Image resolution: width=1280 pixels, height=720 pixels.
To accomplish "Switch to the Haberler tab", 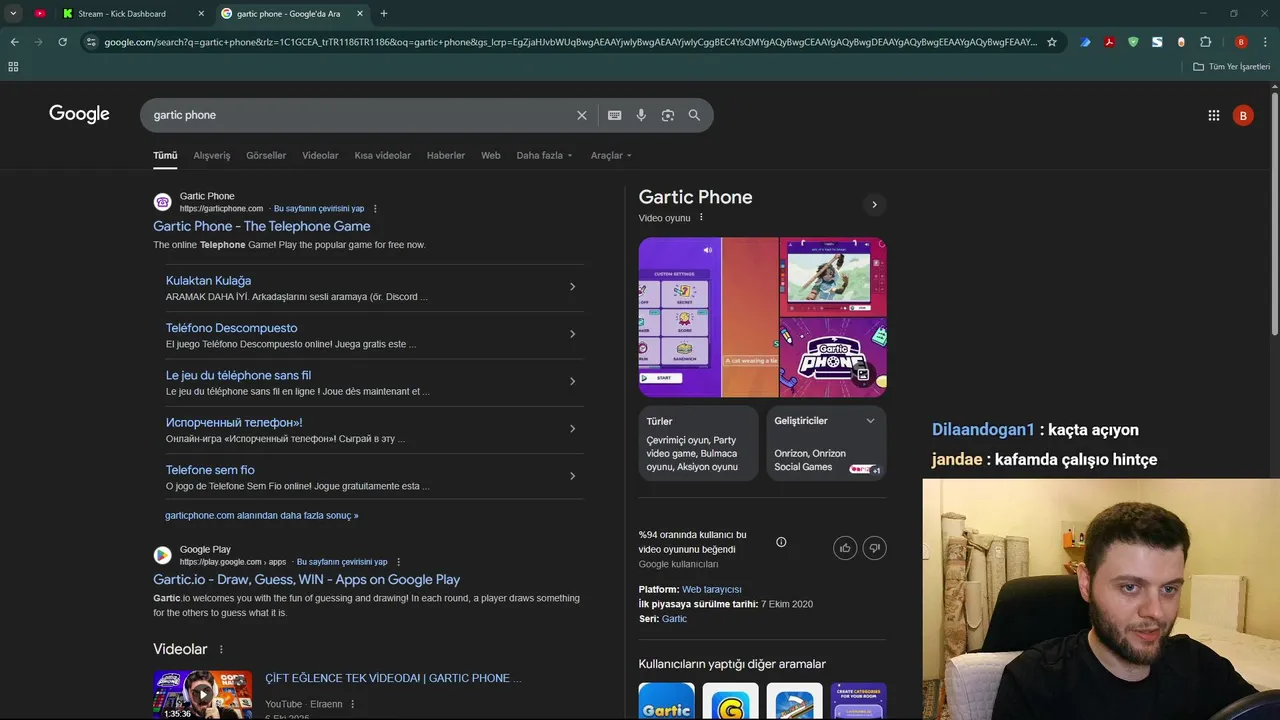I will coord(446,155).
